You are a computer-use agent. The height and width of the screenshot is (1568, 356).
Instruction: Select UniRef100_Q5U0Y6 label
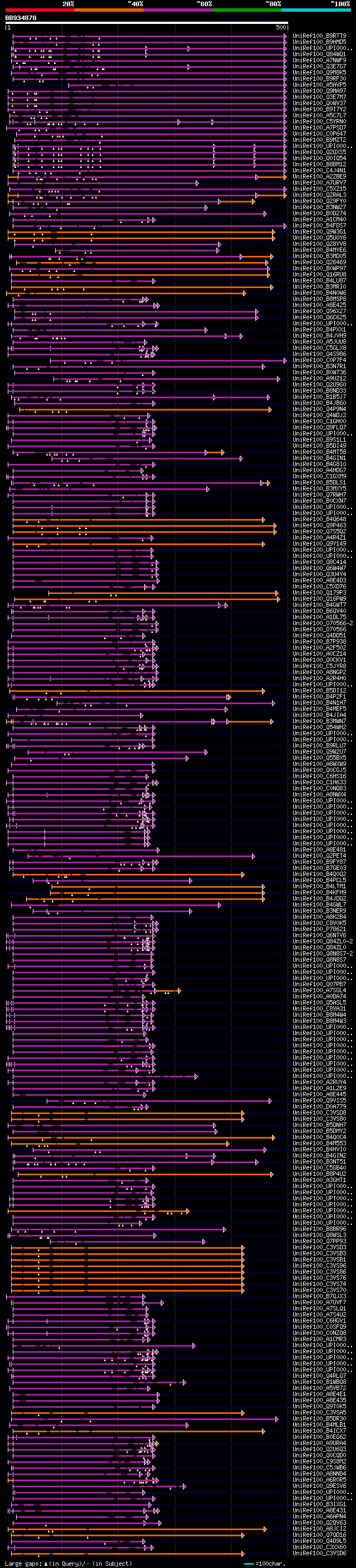[319, 238]
